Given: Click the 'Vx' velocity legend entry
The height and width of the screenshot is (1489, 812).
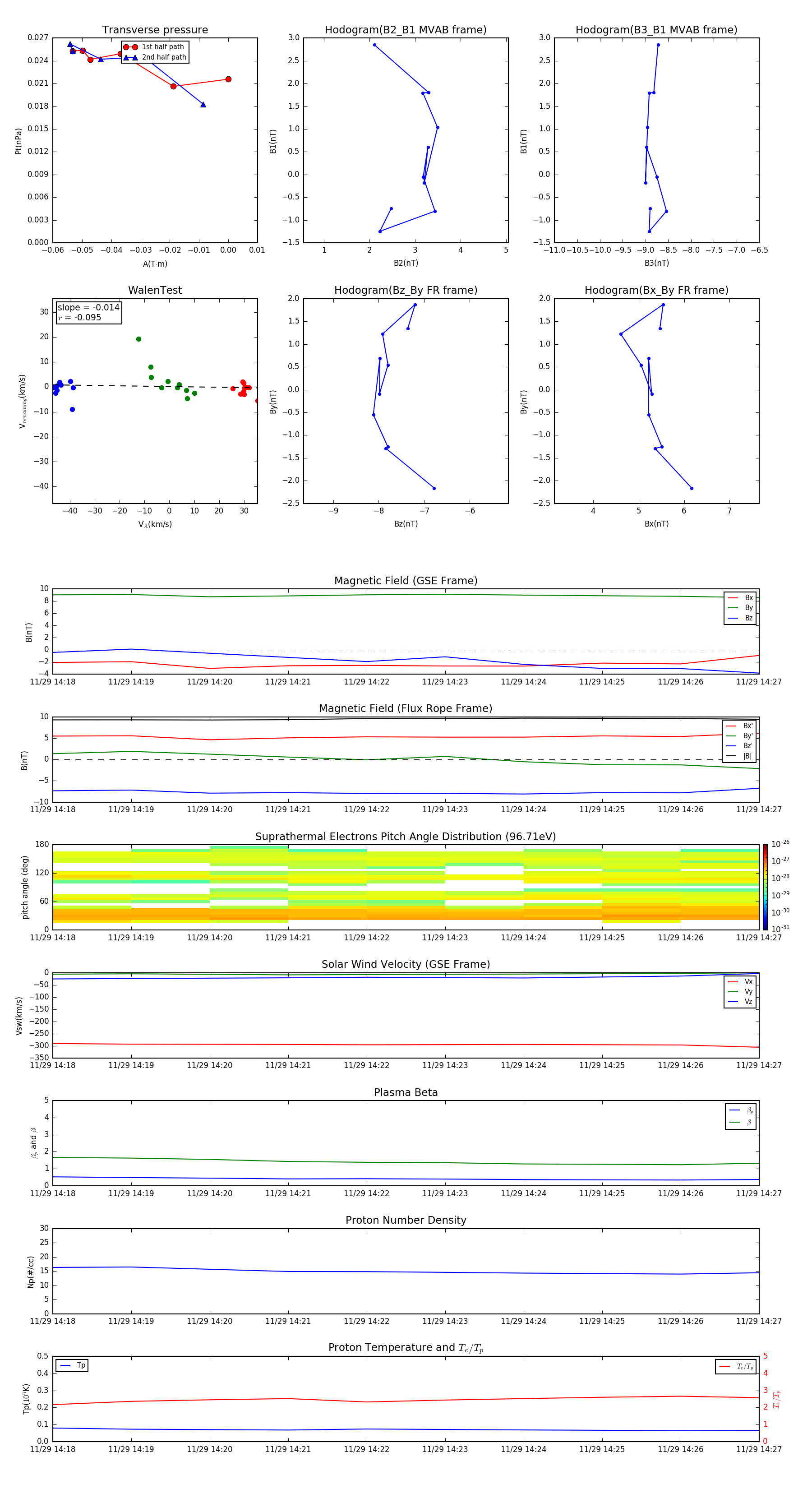Looking at the screenshot, I should 741,981.
